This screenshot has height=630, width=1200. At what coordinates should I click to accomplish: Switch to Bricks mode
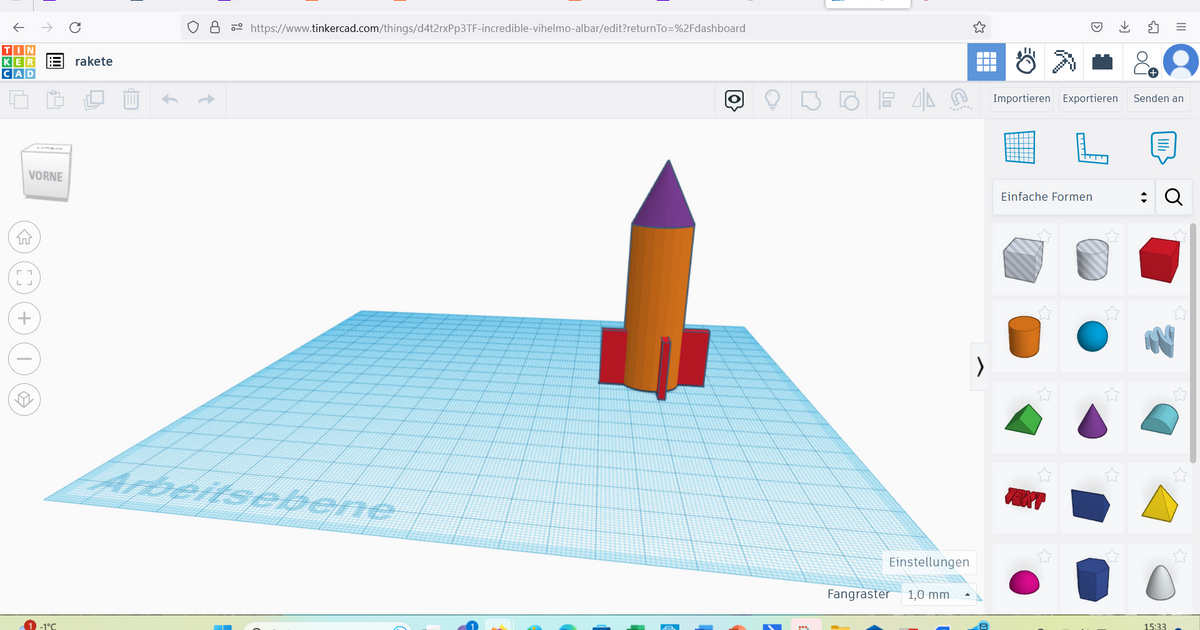[x=1102, y=62]
